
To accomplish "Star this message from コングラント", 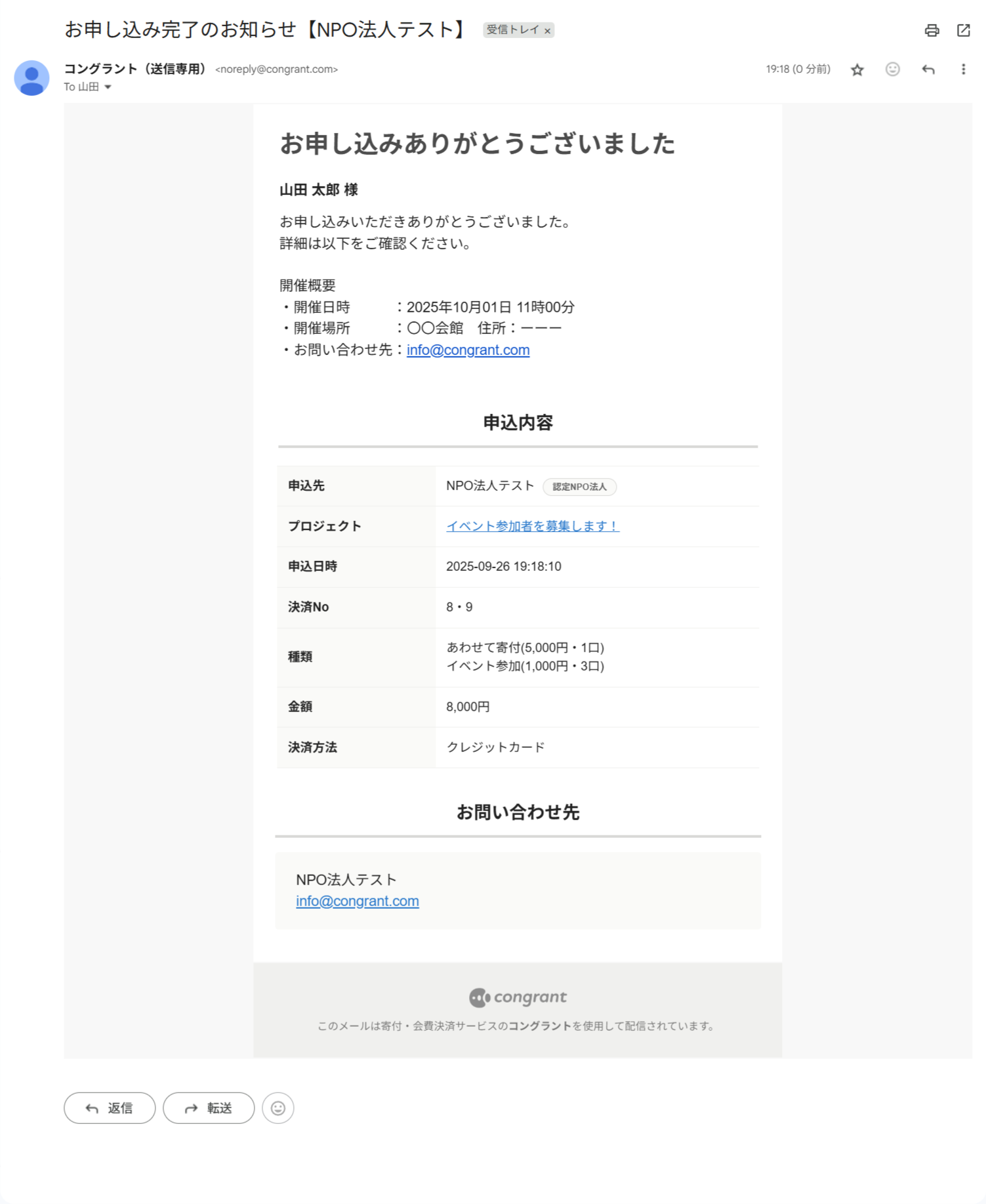I will [x=857, y=70].
